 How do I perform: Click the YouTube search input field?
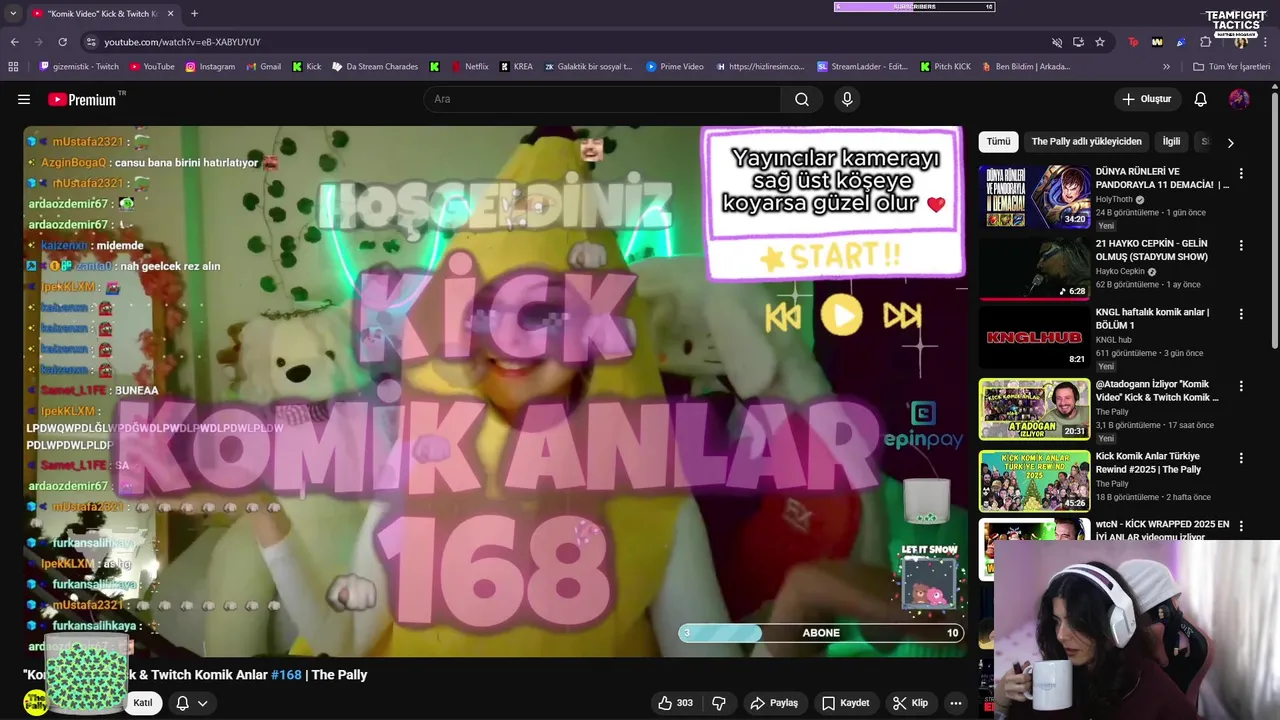coord(602,99)
